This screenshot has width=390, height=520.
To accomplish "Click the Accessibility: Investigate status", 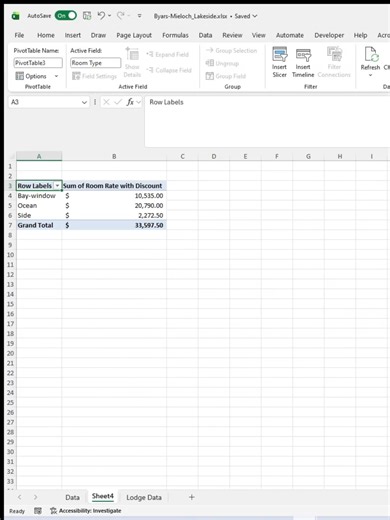I will (x=86, y=511).
